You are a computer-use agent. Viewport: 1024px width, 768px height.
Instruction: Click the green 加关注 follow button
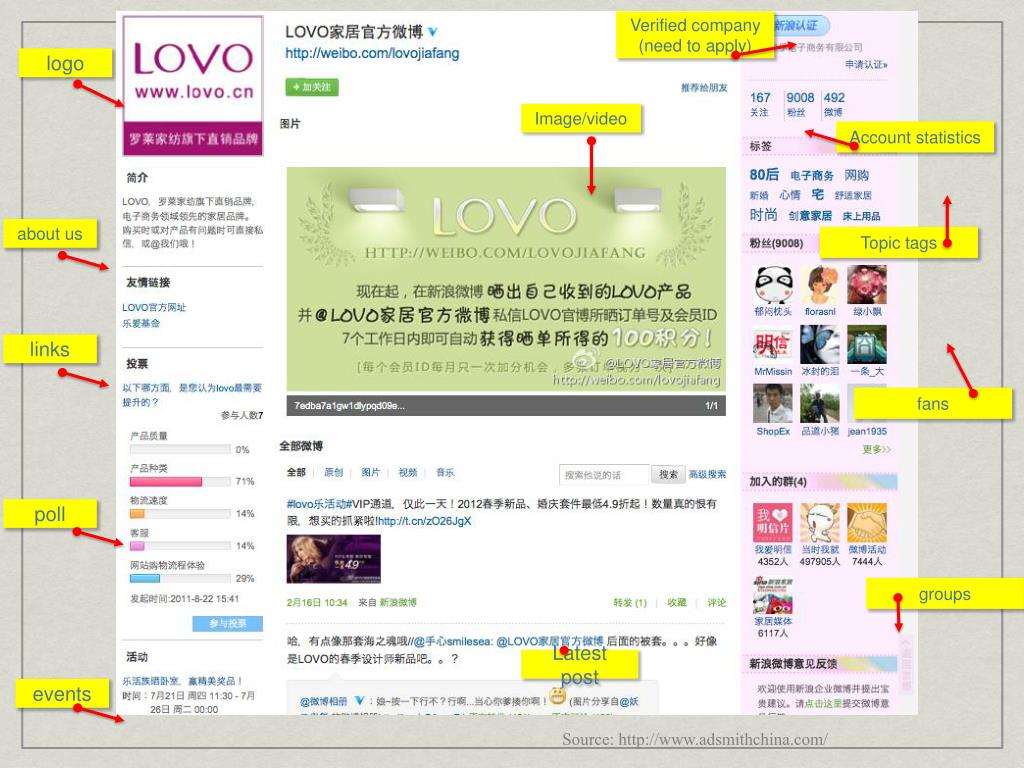click(x=312, y=87)
